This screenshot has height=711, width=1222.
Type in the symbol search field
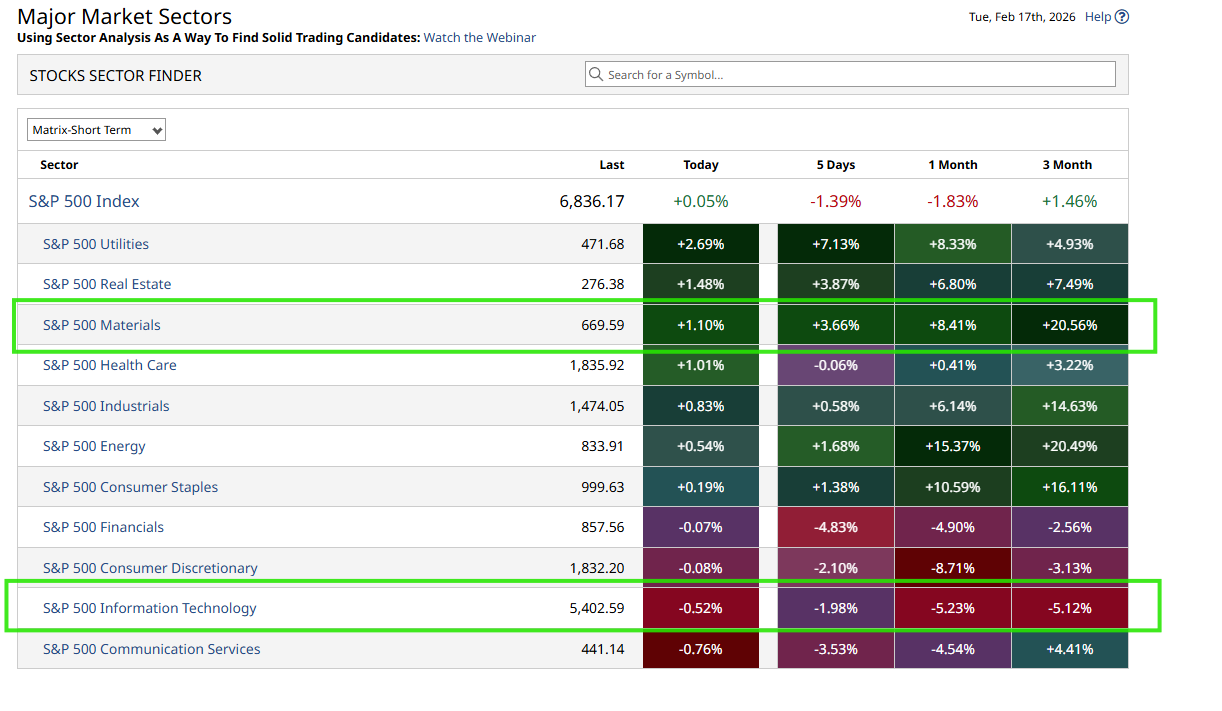860,75
